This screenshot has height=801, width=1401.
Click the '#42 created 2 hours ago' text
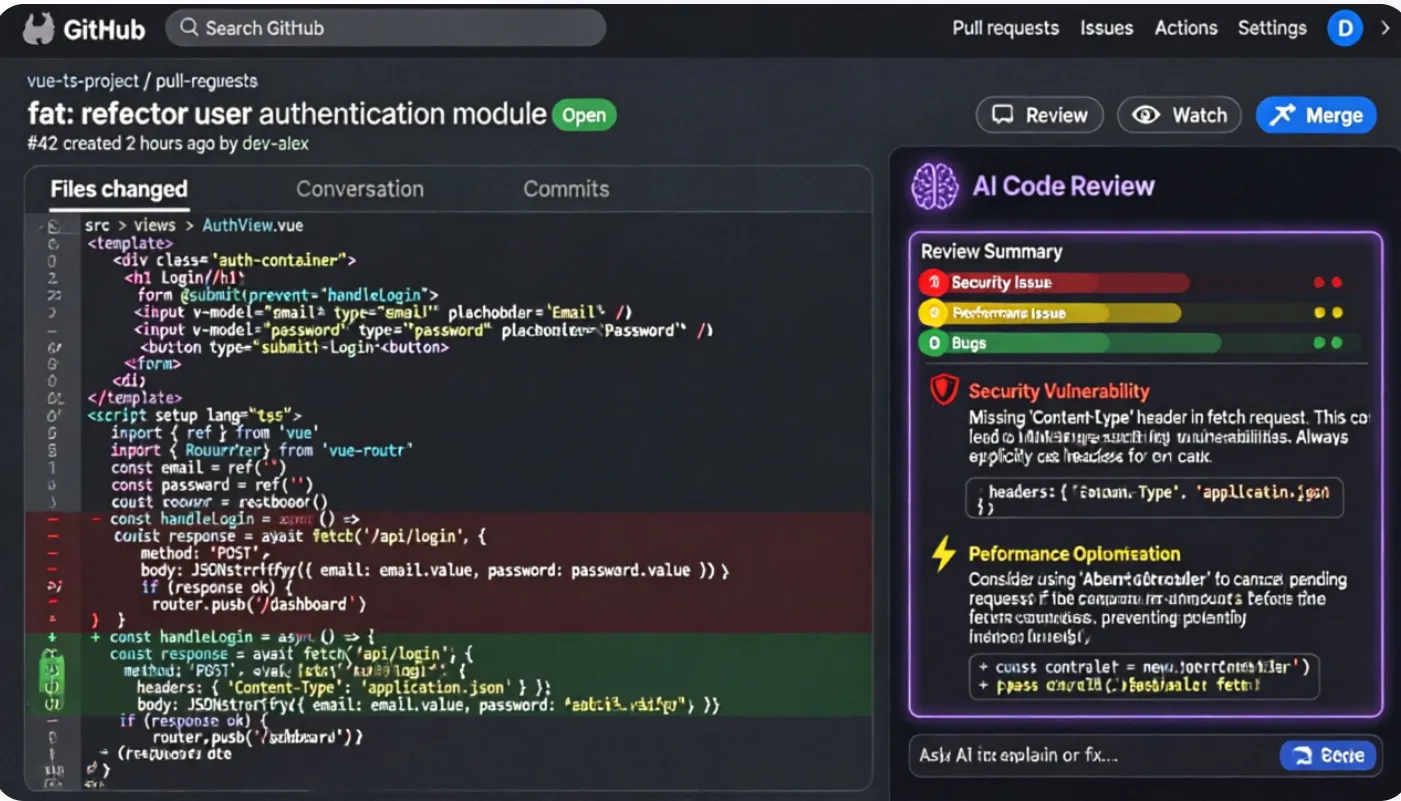[x=120, y=144]
